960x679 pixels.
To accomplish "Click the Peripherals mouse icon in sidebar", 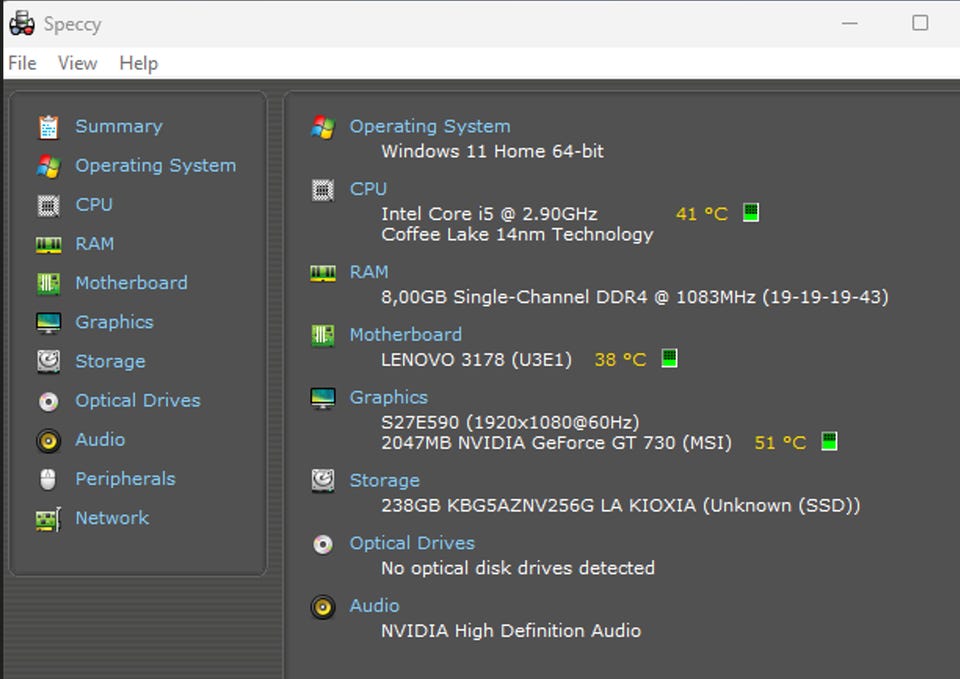I will [48, 479].
